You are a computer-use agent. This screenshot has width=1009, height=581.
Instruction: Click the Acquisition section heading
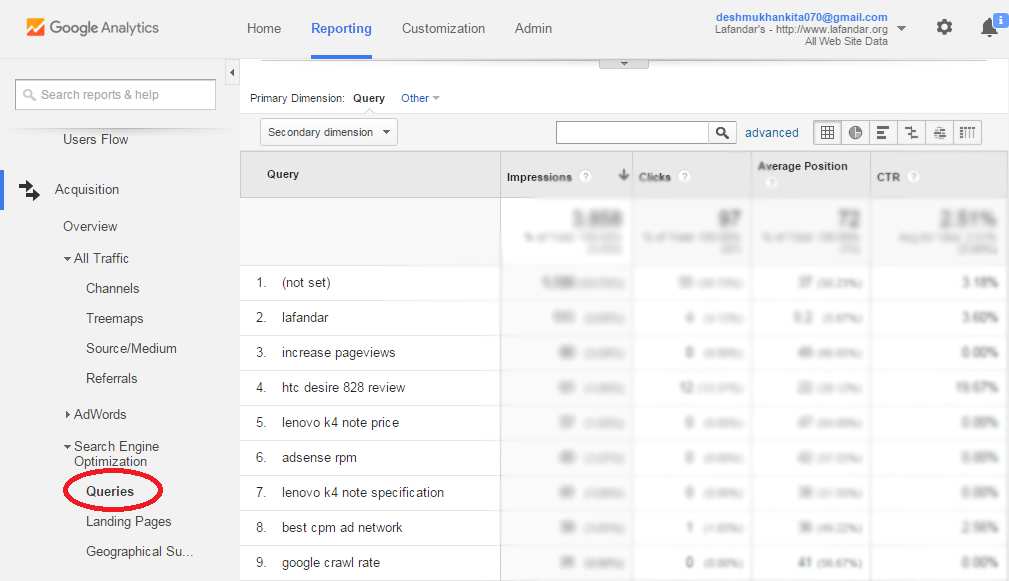(87, 190)
